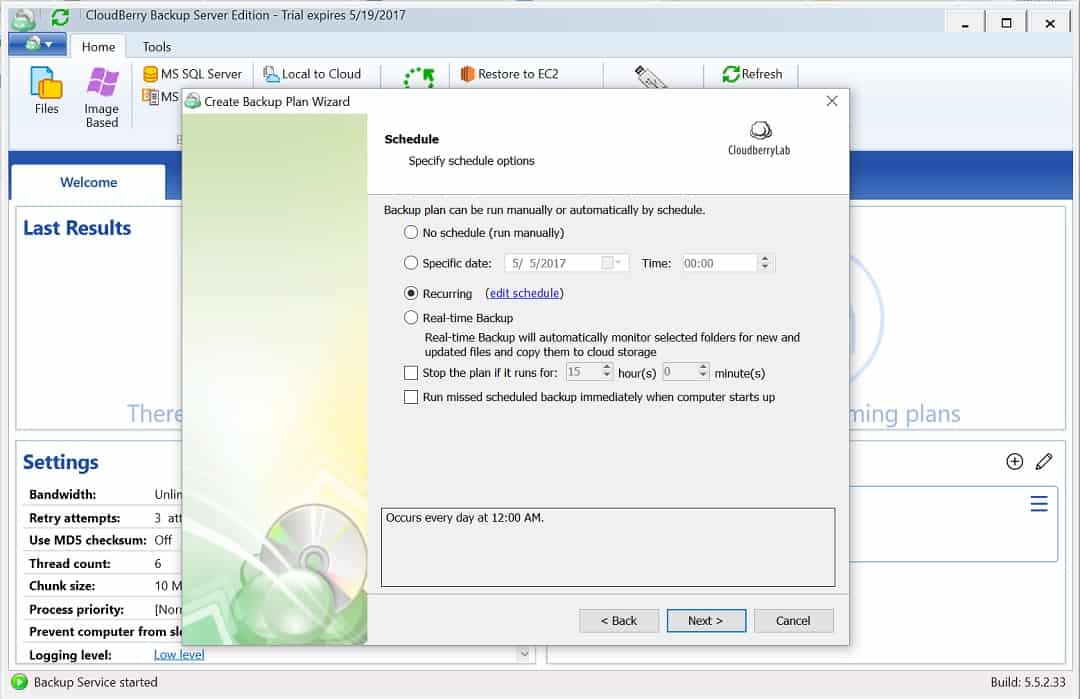This screenshot has width=1080, height=699.
Task: Choose MS SQL Server backup
Action: tap(192, 74)
